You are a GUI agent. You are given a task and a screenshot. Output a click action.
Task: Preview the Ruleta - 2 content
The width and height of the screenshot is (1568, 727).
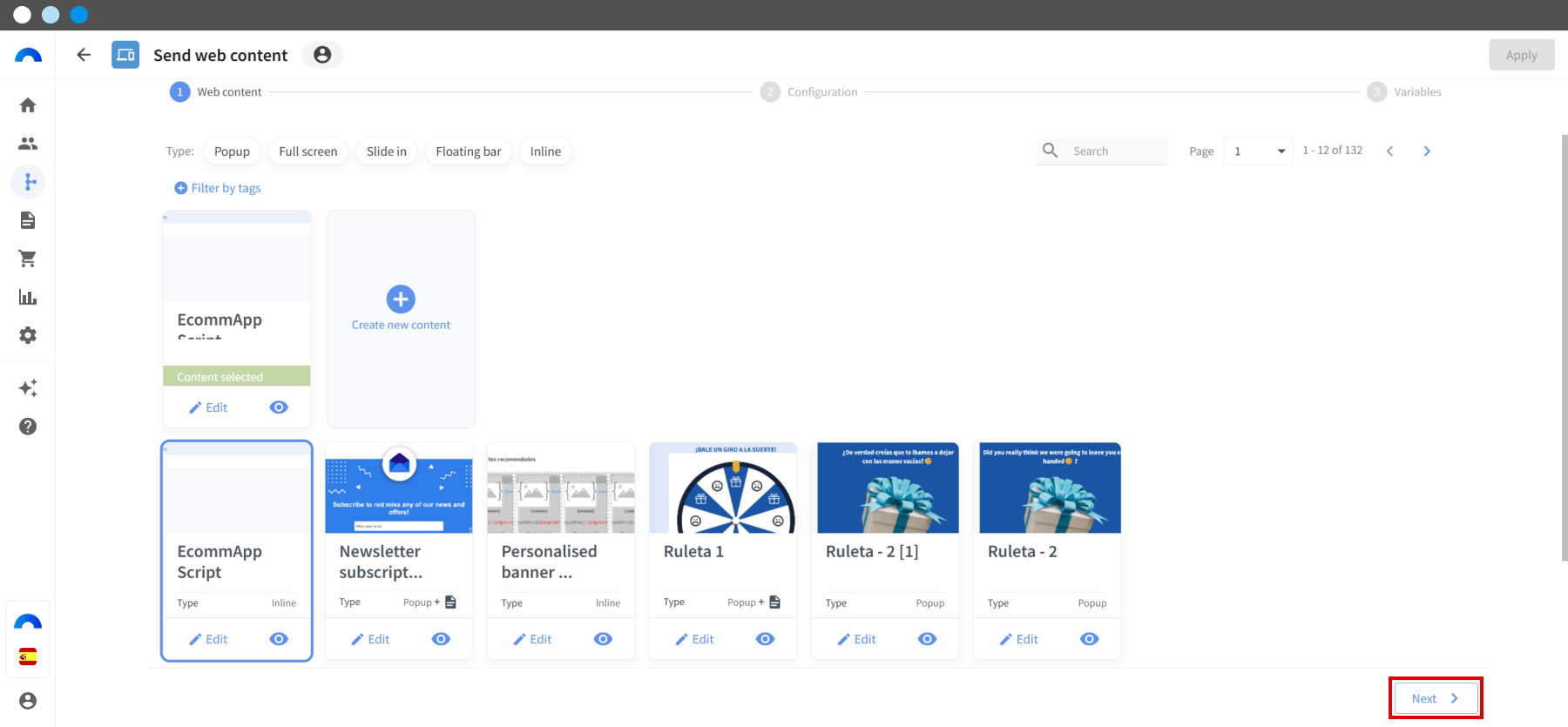[1089, 639]
